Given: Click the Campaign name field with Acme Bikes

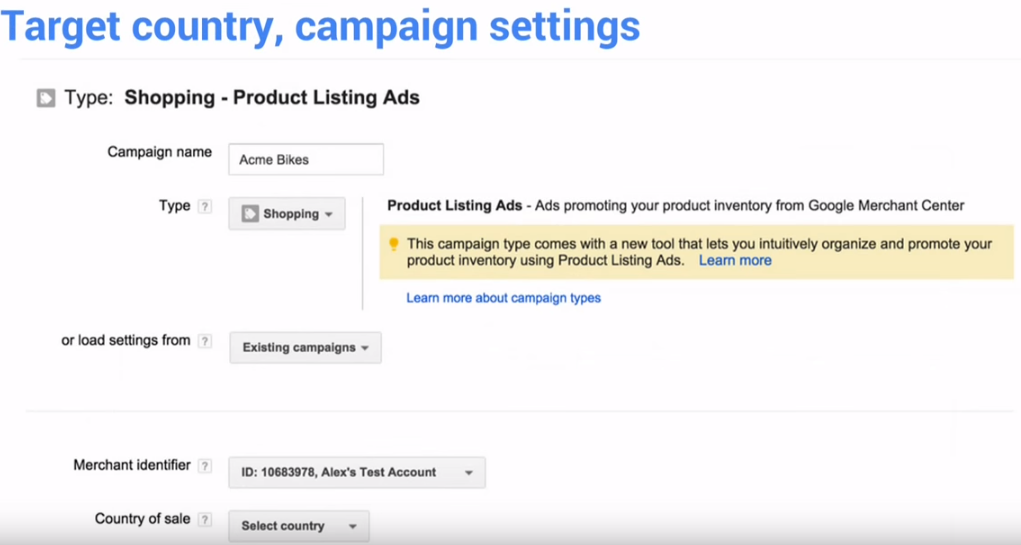Looking at the screenshot, I should 306,160.
